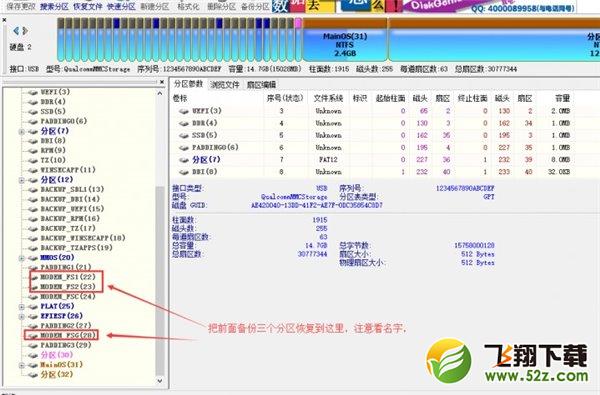Expand the MainOS(31) tree node
The image size is (600, 395).
22,365
